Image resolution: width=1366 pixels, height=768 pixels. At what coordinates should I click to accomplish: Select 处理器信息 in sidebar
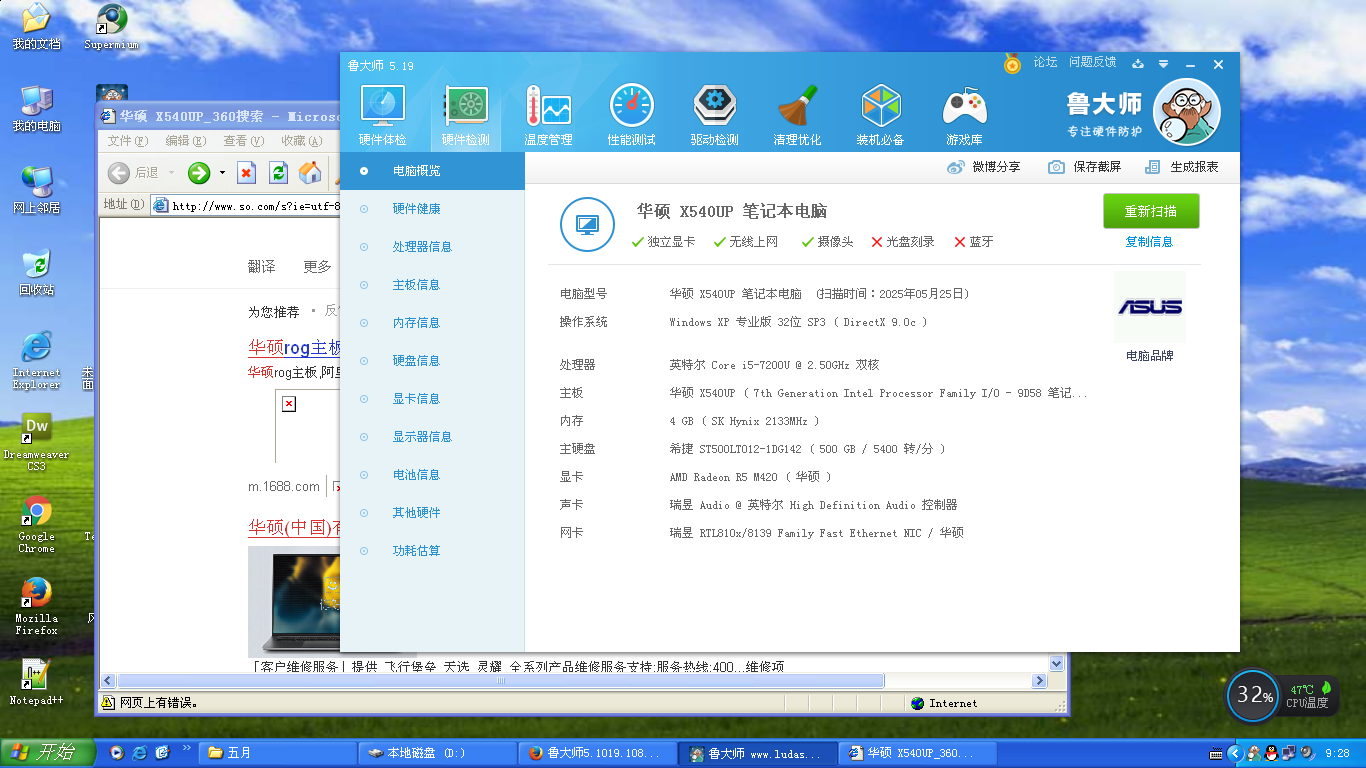[432, 247]
